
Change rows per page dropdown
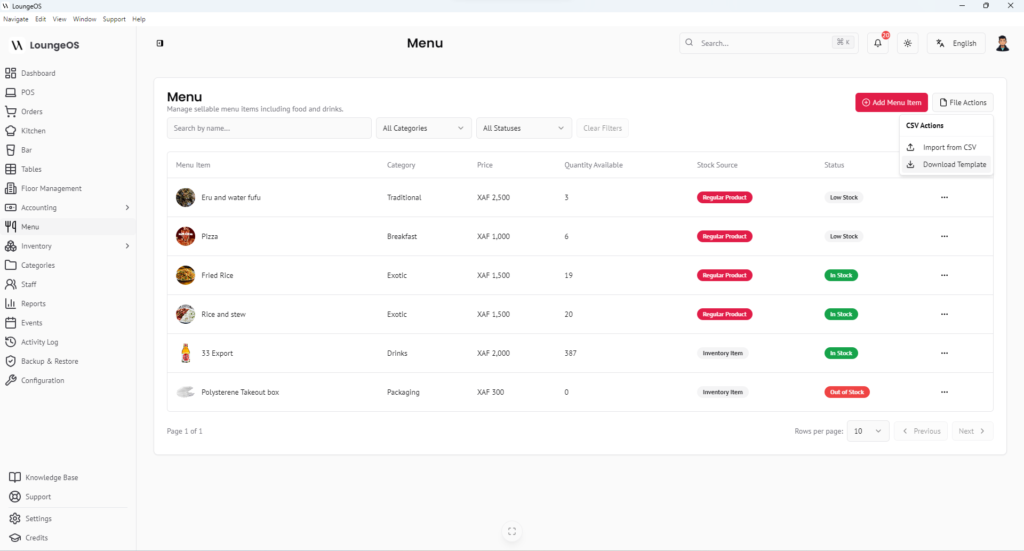coord(867,431)
